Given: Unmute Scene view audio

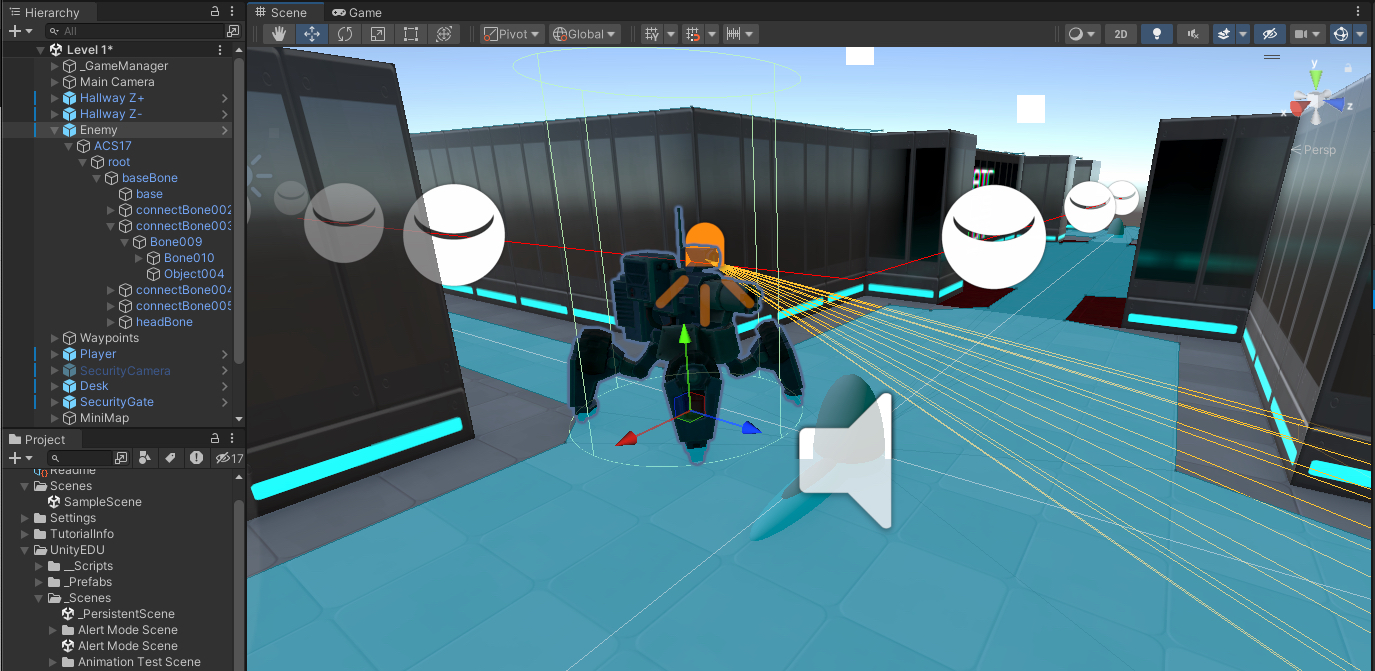Looking at the screenshot, I should coord(1192,33).
